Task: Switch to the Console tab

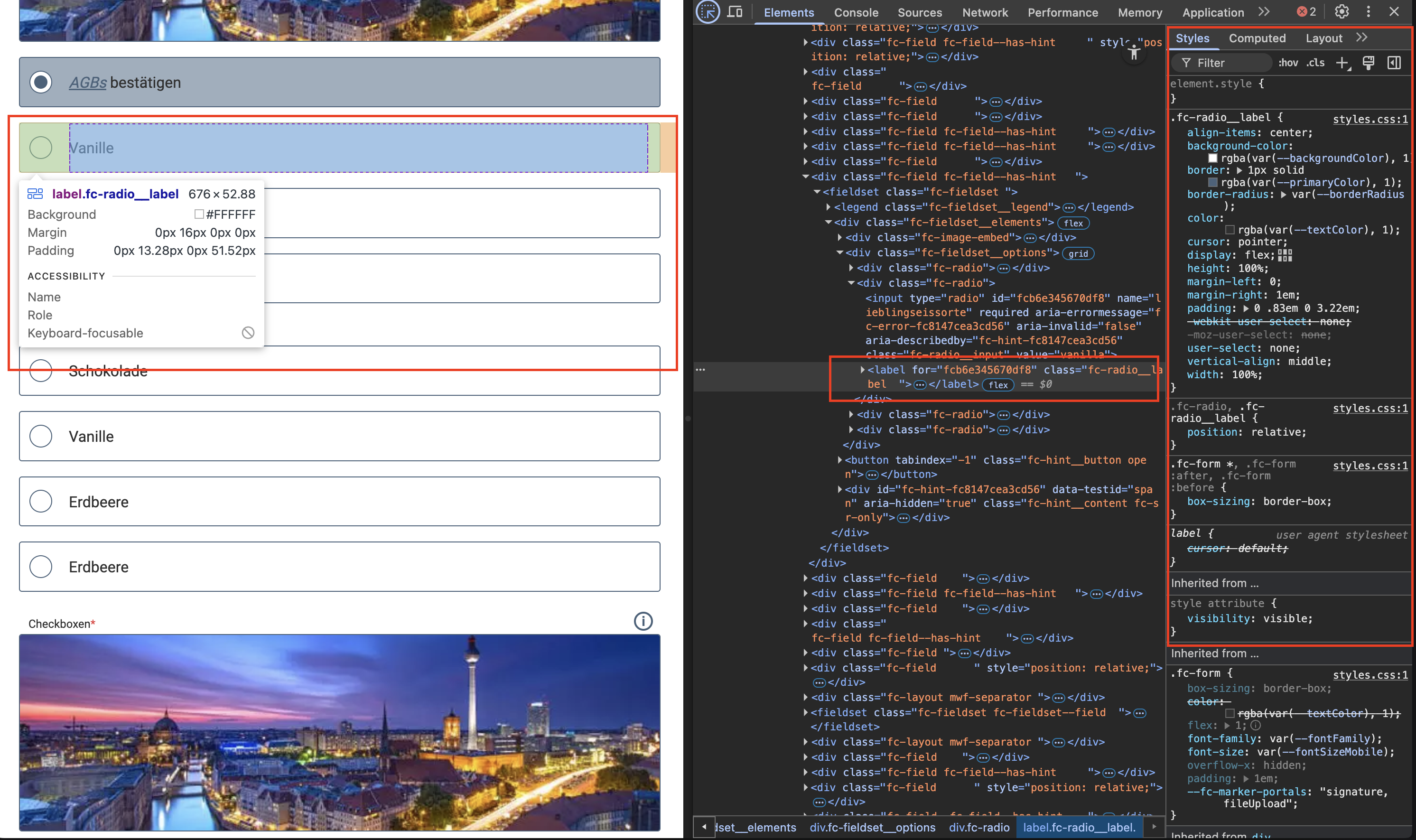Action: 856,12
